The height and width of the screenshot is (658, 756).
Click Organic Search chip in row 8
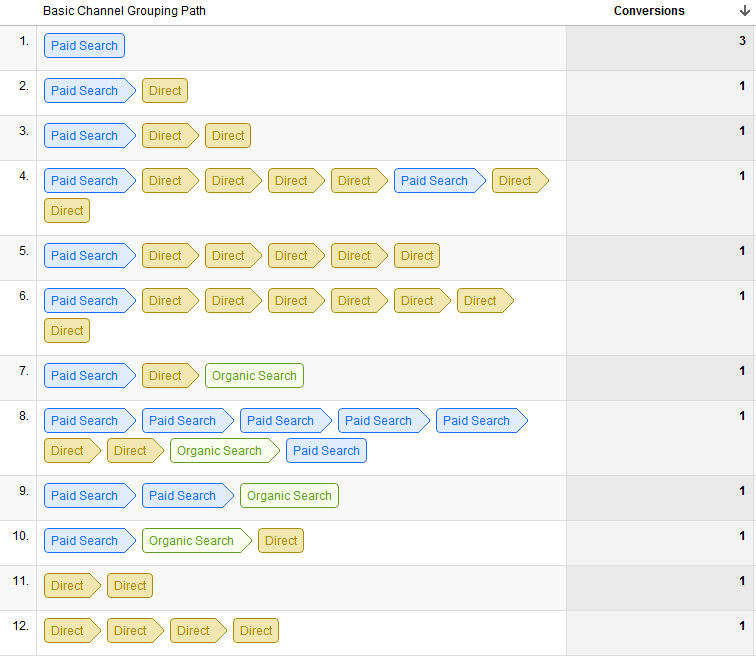[225, 451]
